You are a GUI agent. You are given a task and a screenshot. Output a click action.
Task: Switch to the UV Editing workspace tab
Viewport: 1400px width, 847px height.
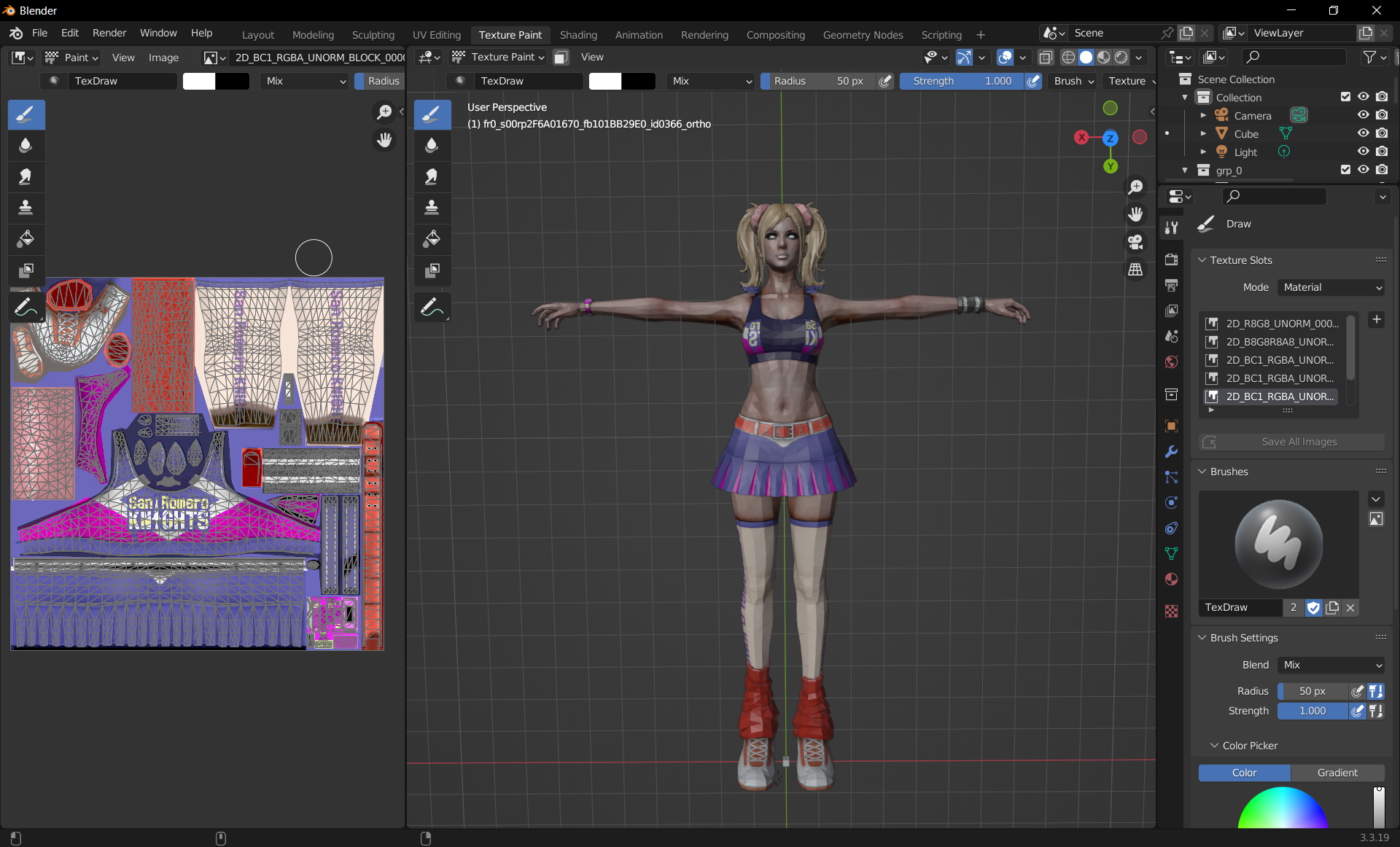point(437,35)
